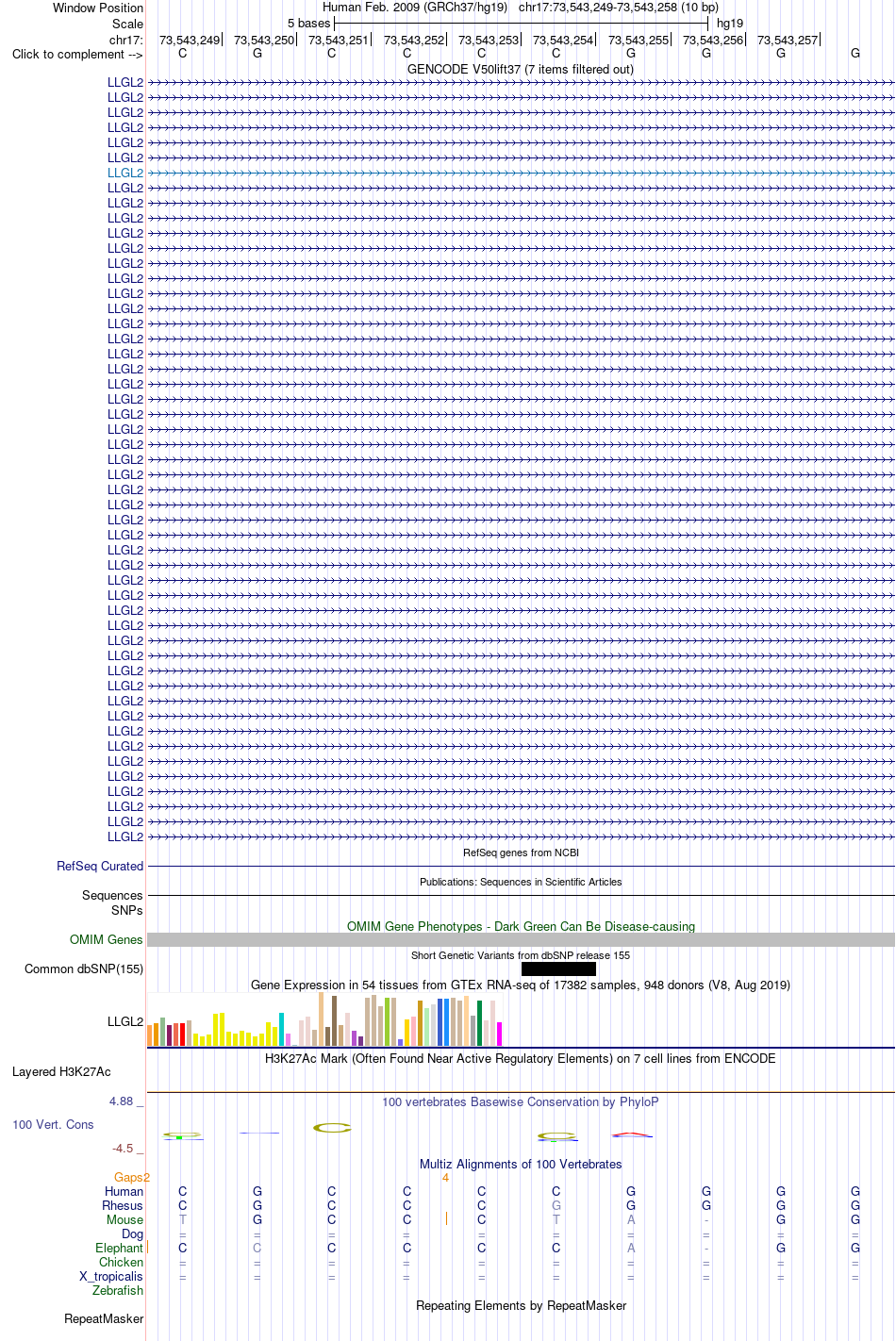The image size is (896, 1341).
Task: Click the cyan bar in GTEx chart
Action: coord(281,1029)
